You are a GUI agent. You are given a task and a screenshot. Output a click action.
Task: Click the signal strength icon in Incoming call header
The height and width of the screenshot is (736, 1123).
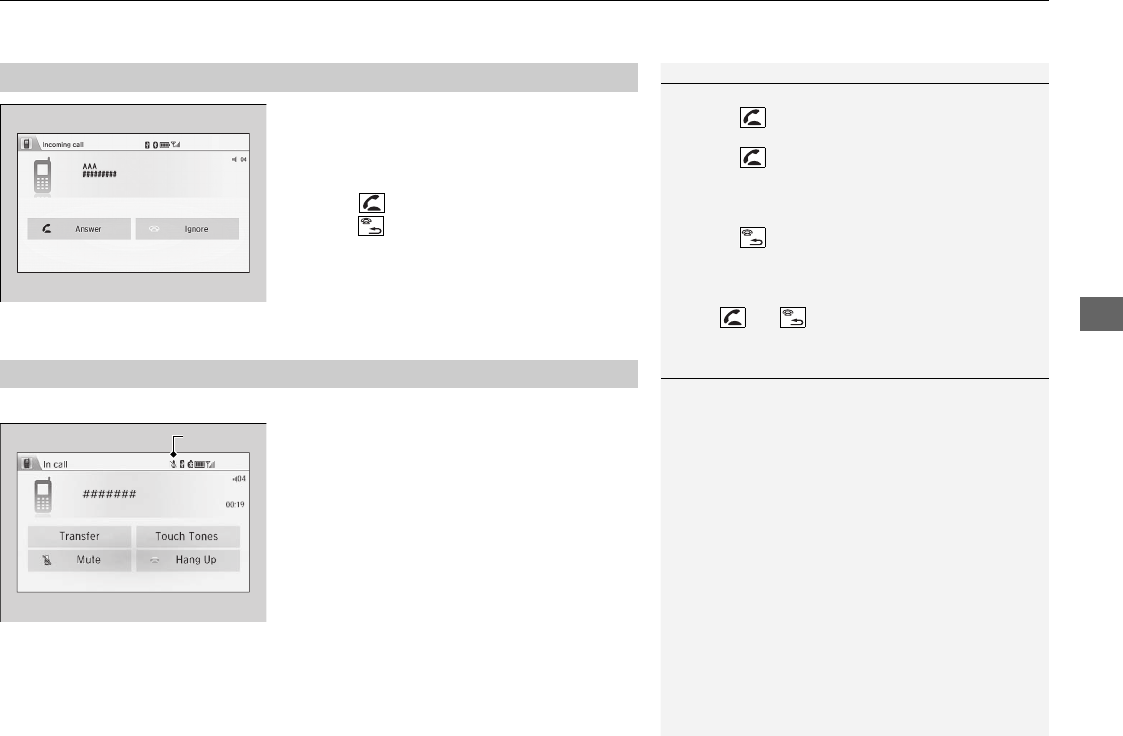coord(176,145)
